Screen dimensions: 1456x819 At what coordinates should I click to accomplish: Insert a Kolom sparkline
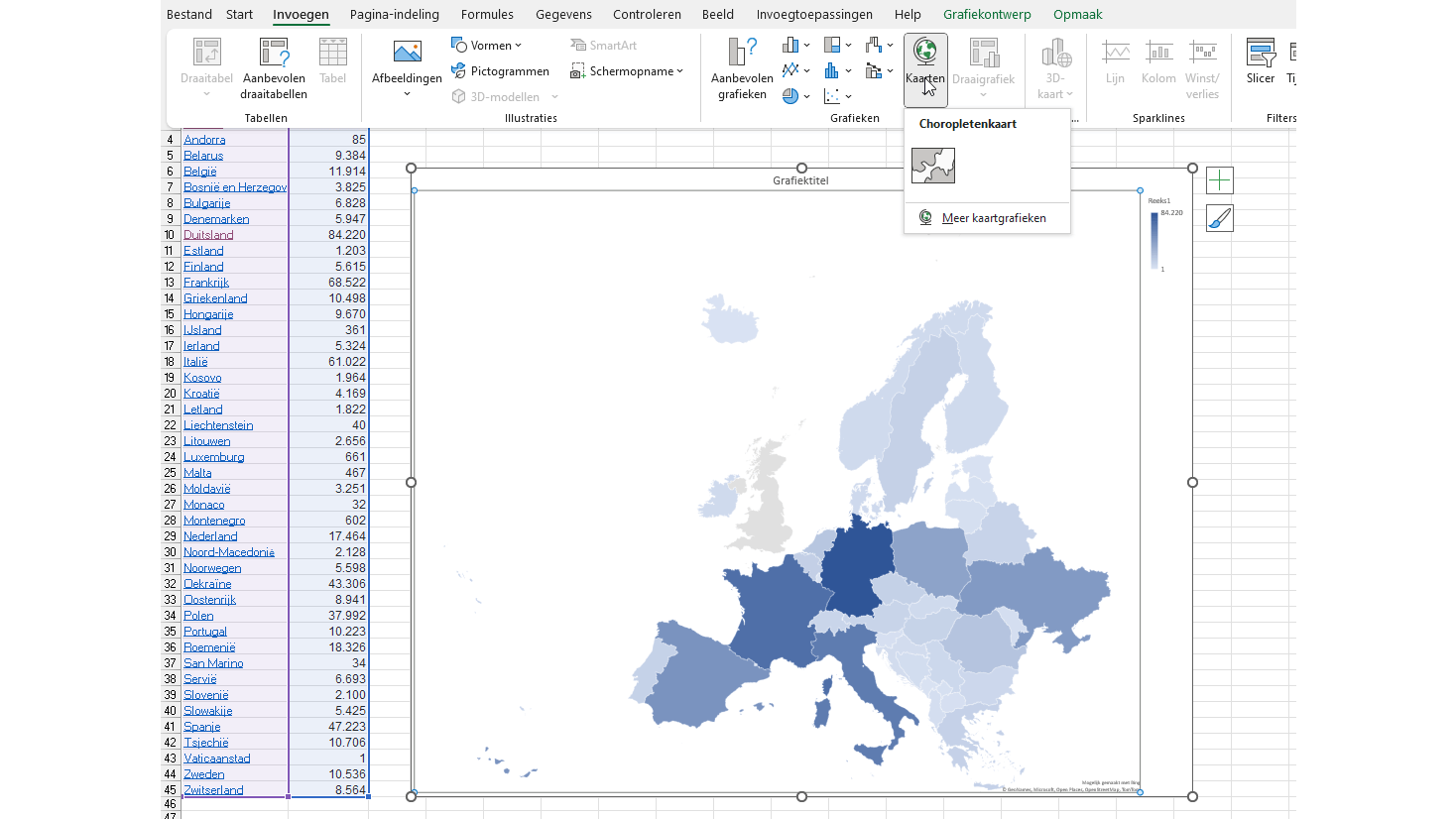1158,63
